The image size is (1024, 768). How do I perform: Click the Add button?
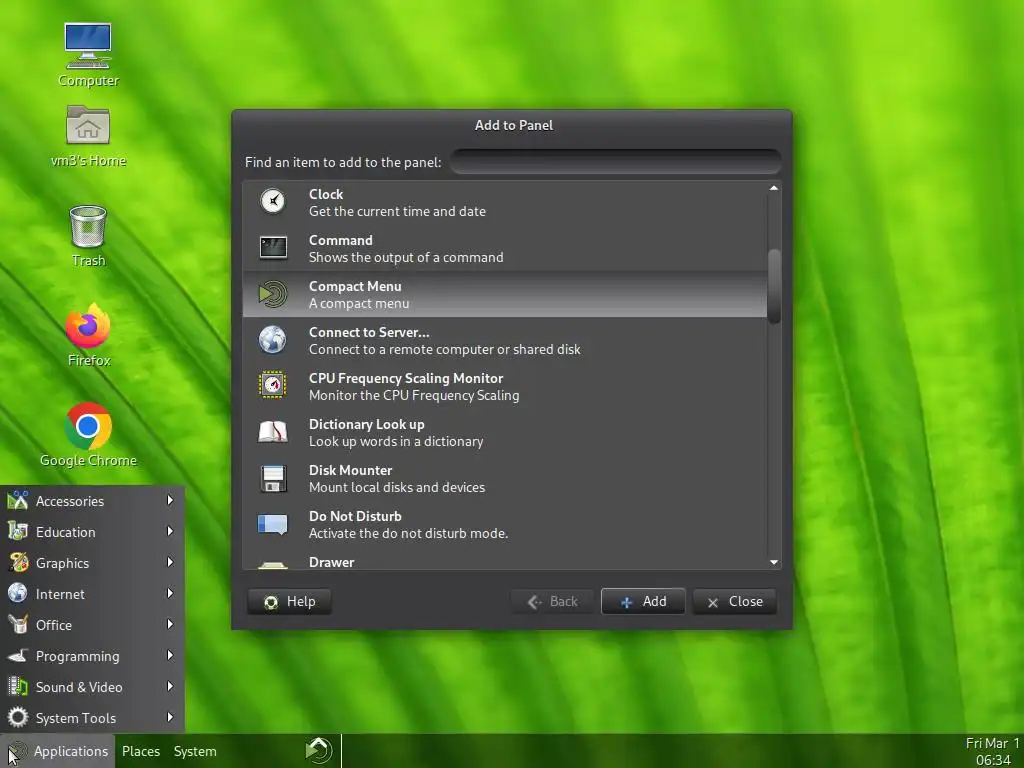643,601
